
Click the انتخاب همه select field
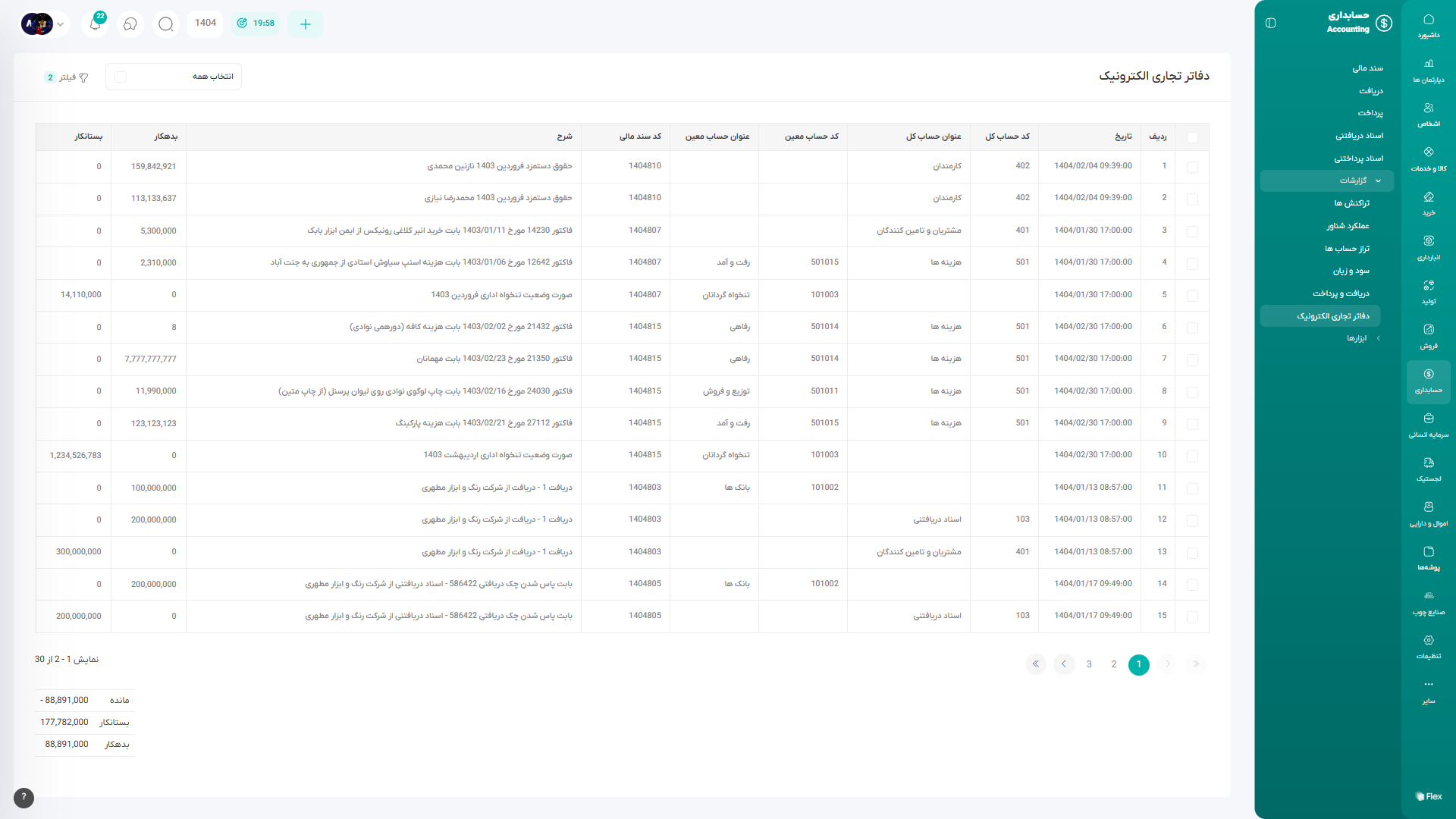pyautogui.click(x=174, y=77)
